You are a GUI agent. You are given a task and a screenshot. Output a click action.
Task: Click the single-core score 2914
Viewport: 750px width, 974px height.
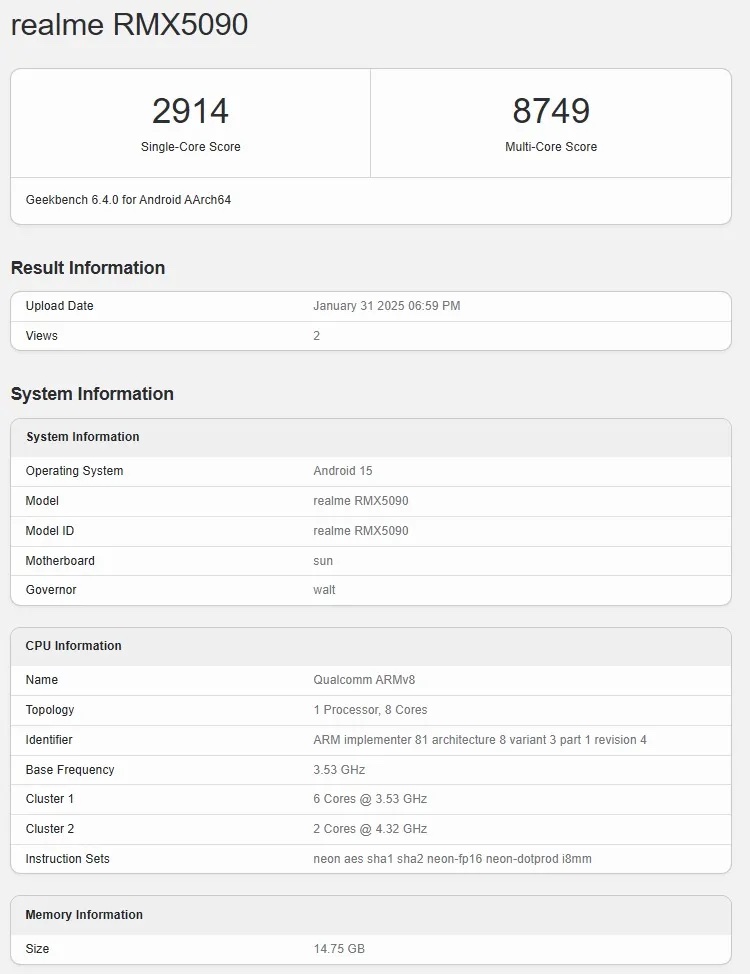[x=190, y=111]
